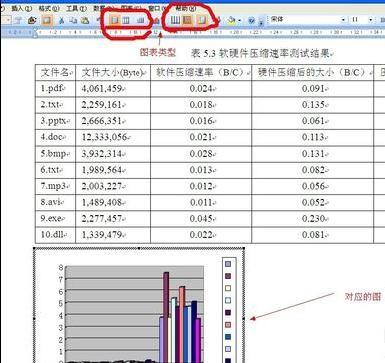Image resolution: width=385 pixels, height=363 pixels.
Task: Open the 插入 (Insert) menu
Action: [21, 9]
